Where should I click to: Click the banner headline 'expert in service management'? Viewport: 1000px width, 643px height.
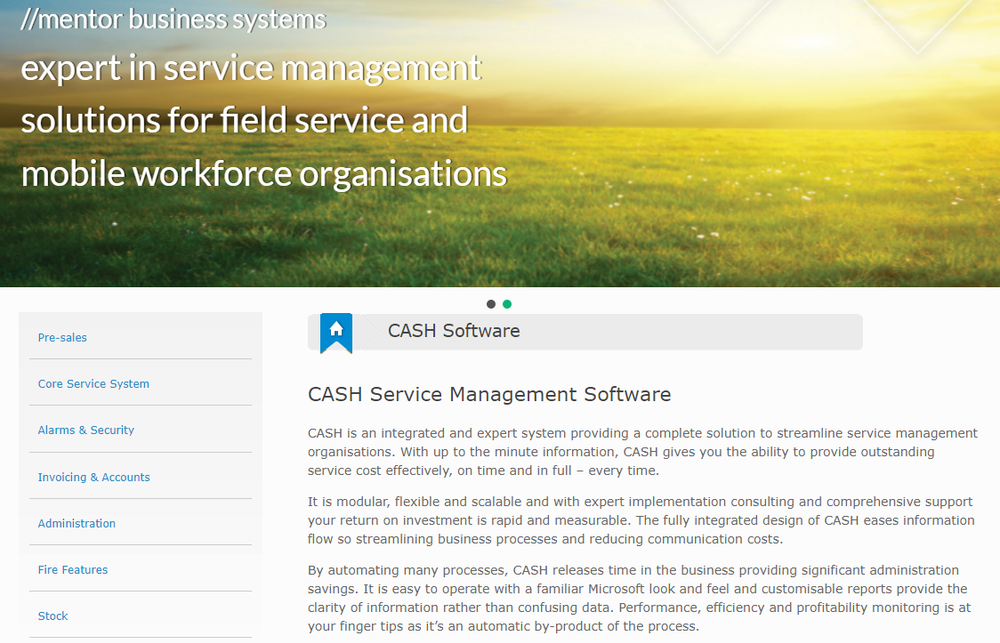pyautogui.click(x=251, y=68)
